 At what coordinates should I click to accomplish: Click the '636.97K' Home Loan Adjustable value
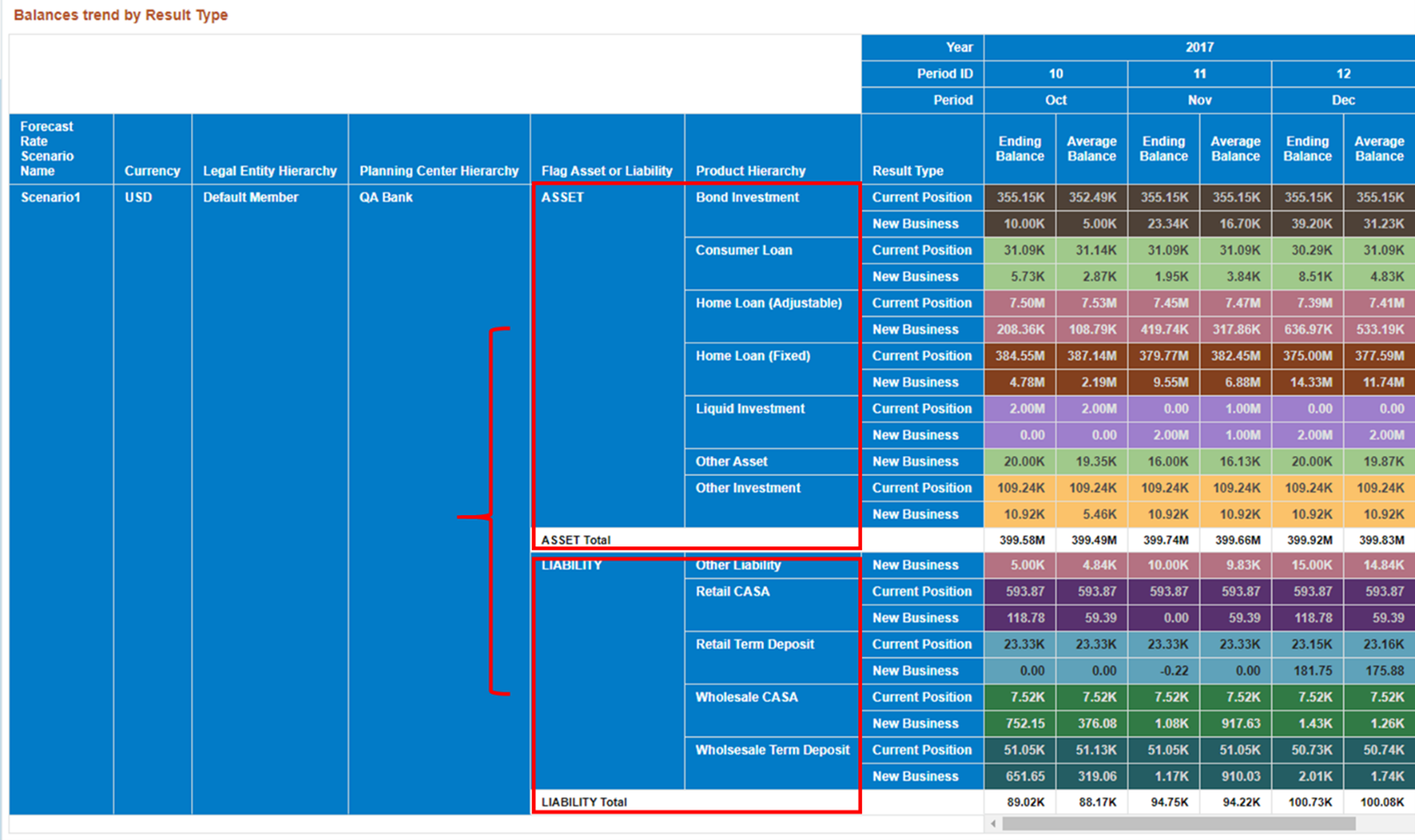(1308, 329)
